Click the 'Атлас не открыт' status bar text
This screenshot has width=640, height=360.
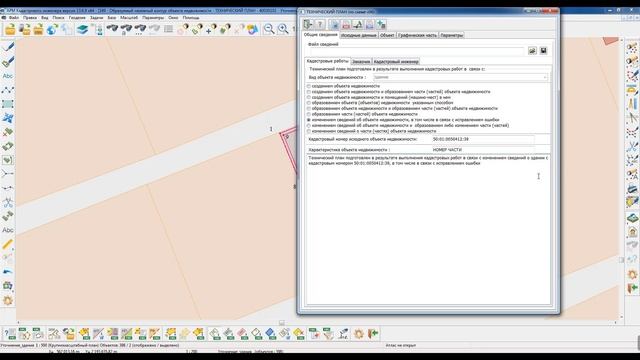[x=400, y=345]
